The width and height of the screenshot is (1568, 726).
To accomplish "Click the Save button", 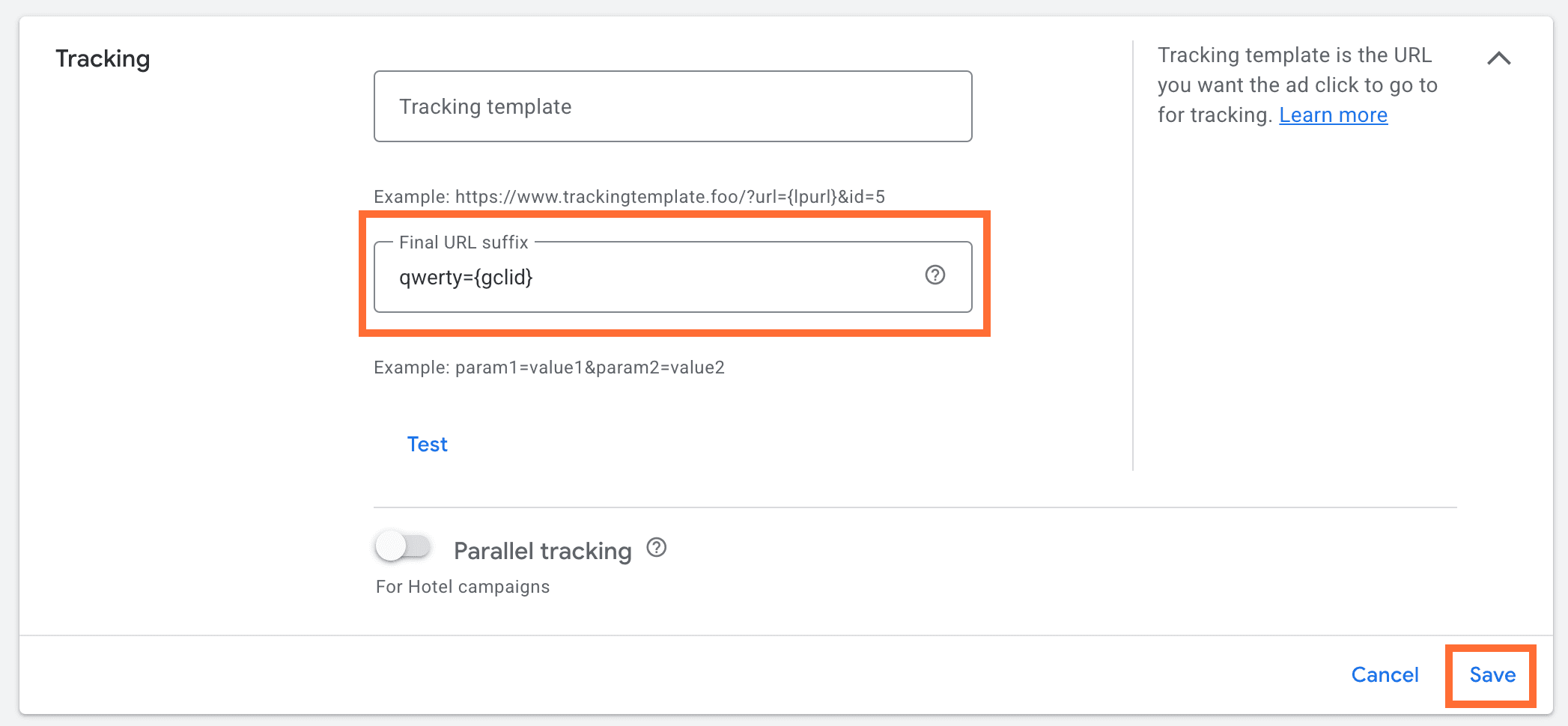I will 1492,675.
